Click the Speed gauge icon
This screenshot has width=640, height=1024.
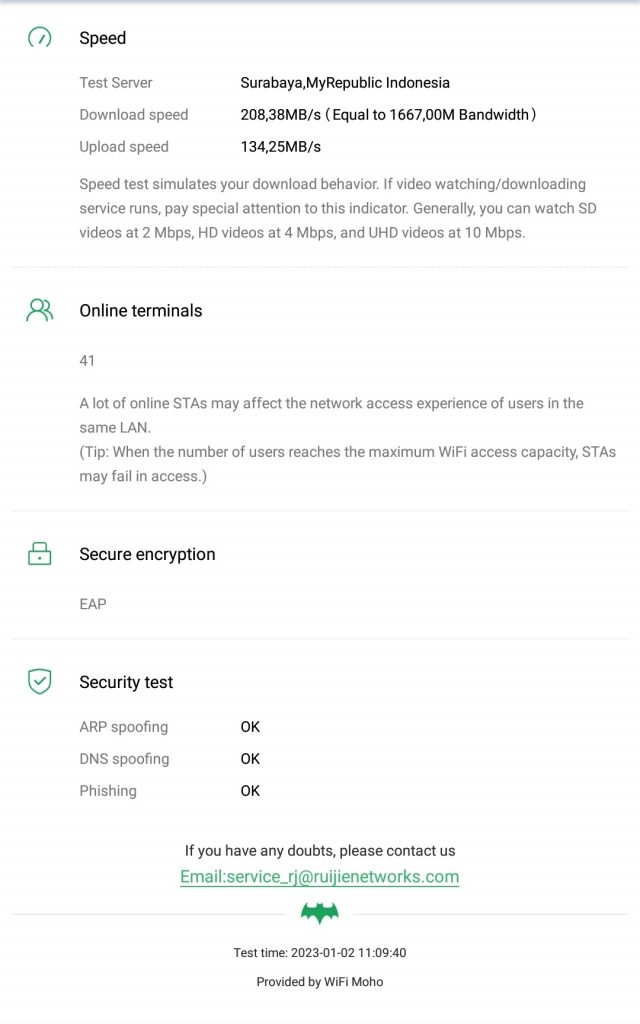click(x=40, y=37)
